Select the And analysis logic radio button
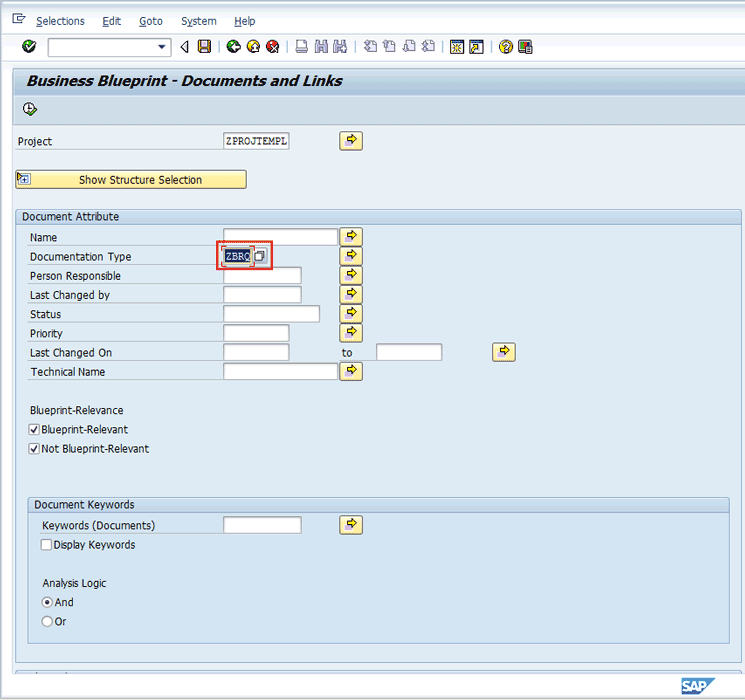This screenshot has width=745, height=700. pos(47,602)
